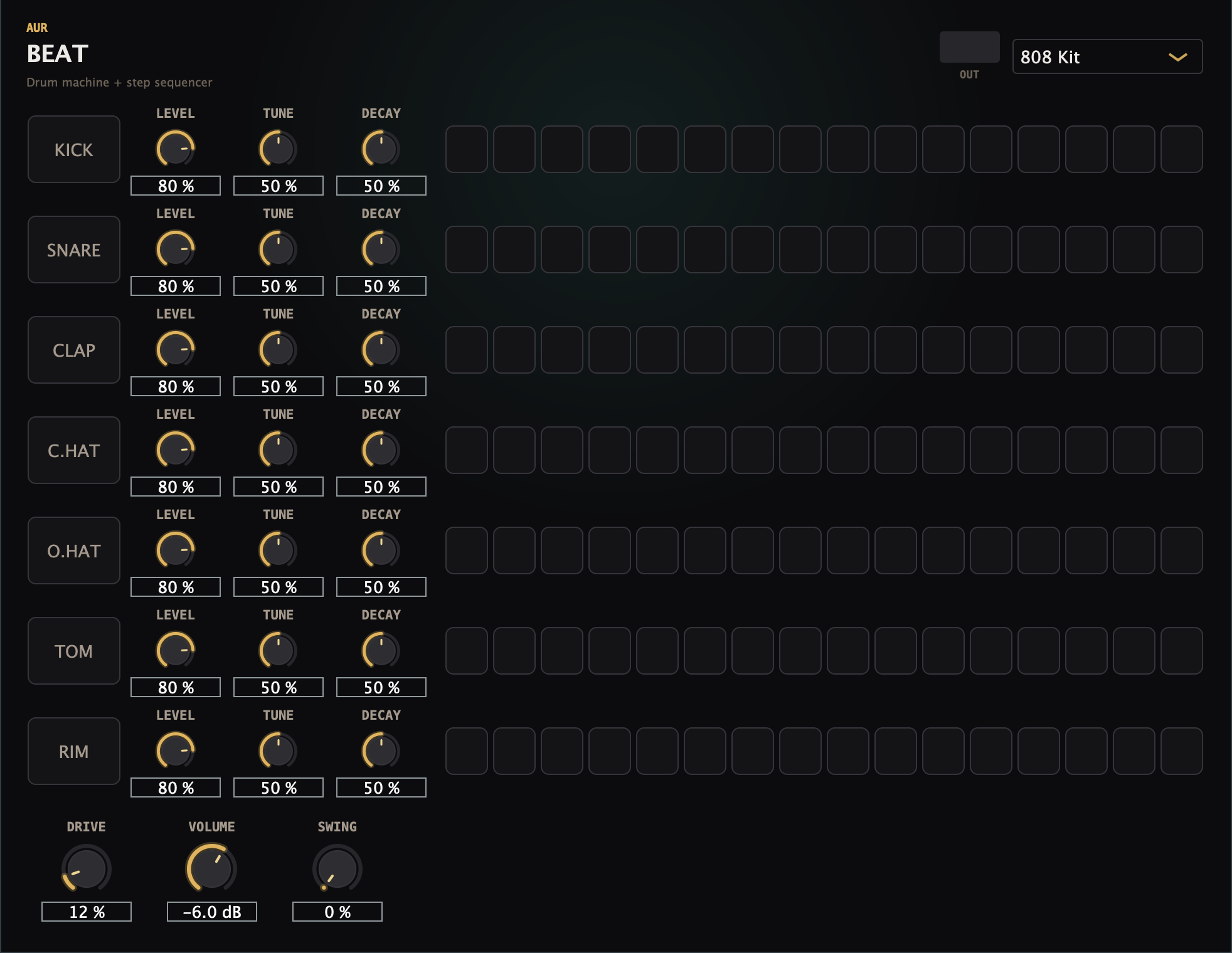The image size is (1232, 953).
Task: Toggle step 5 in the KICK row
Action: tap(657, 149)
